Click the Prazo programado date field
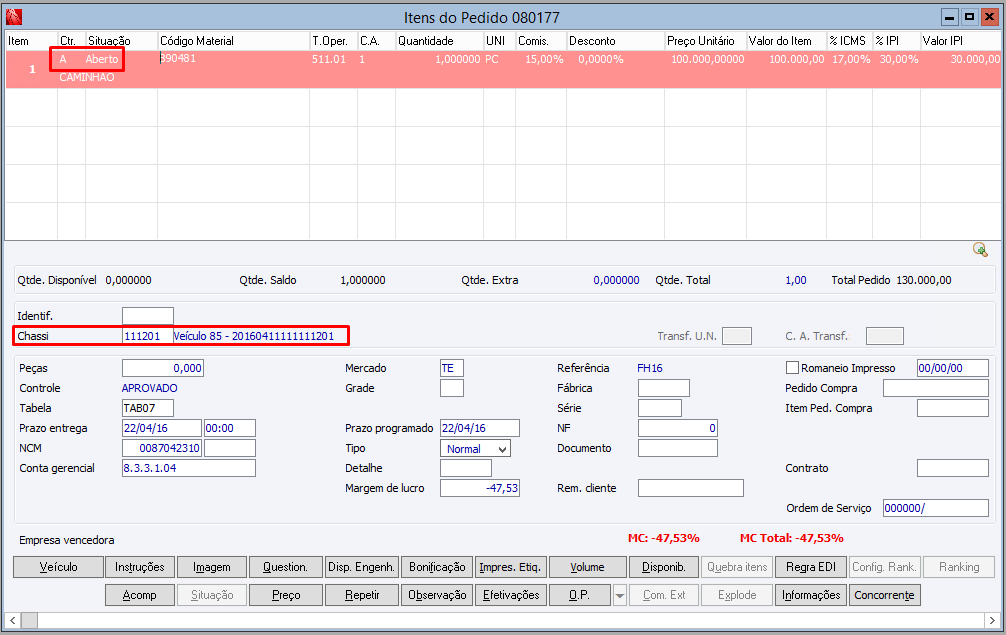 (x=480, y=428)
